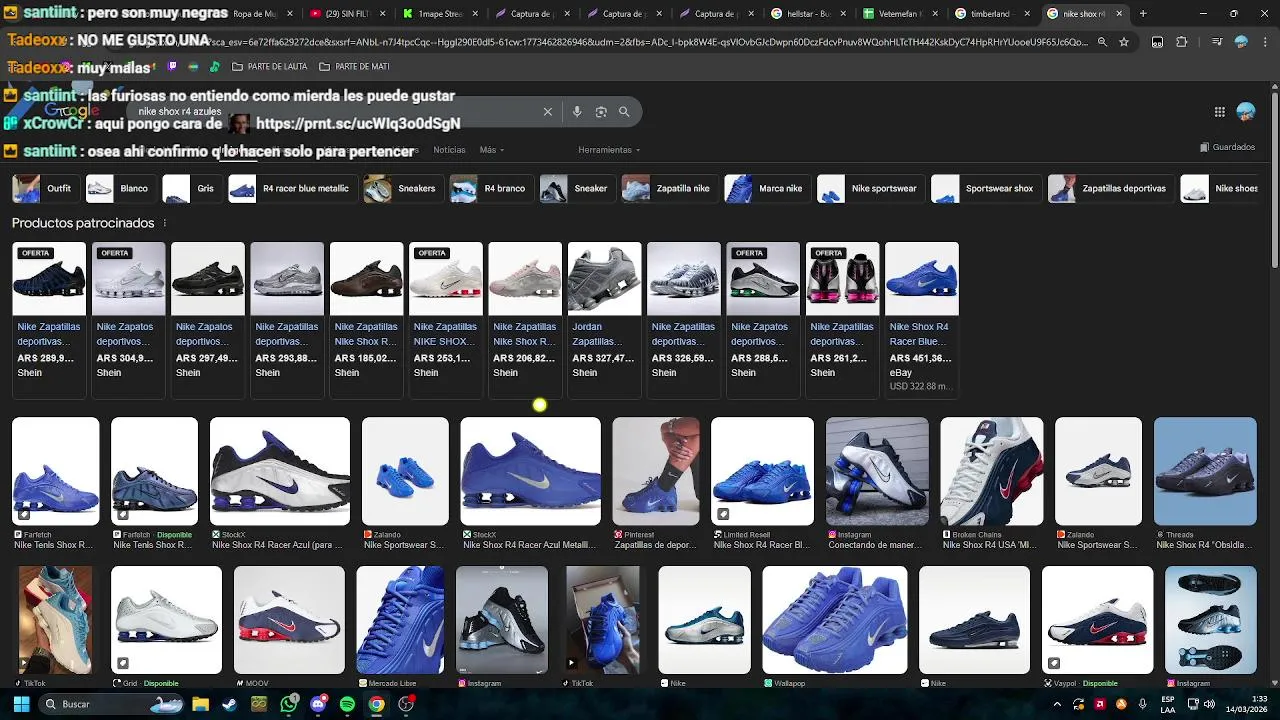Open the Windows Start menu

[x=21, y=704]
